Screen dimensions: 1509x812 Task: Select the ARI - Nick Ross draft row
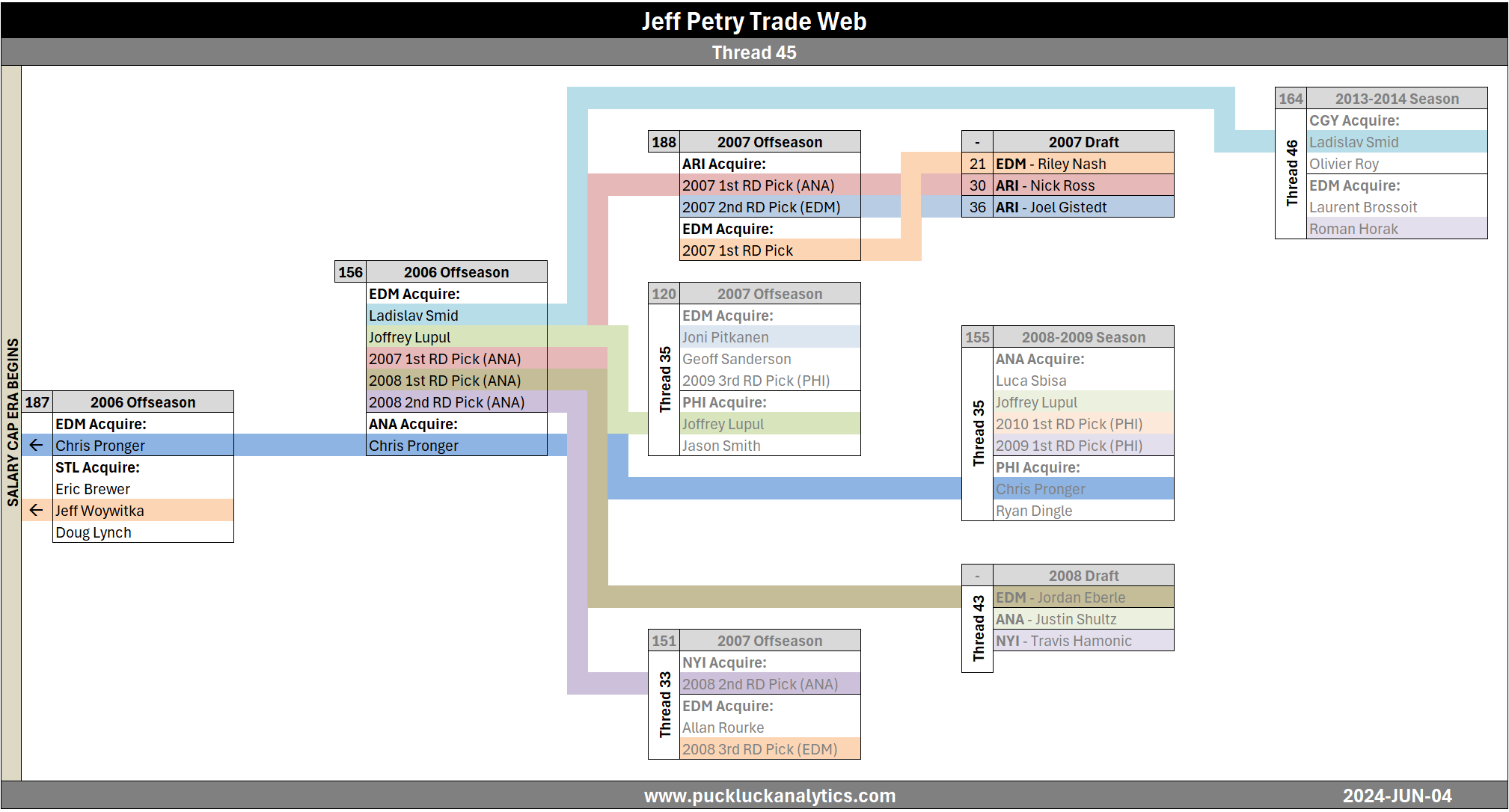click(x=1083, y=185)
